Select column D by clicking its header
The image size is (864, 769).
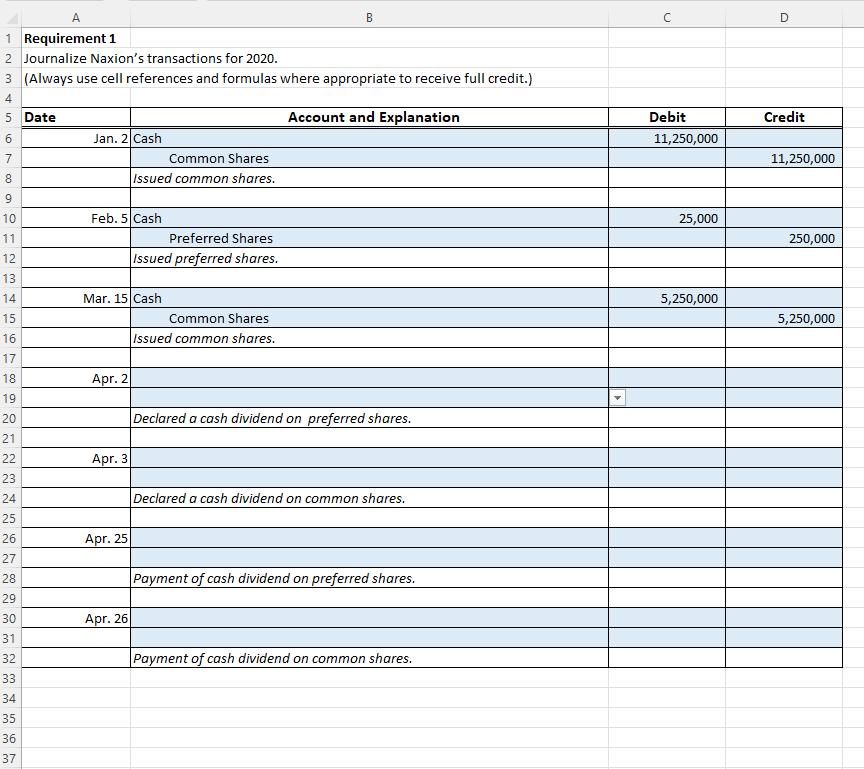784,17
